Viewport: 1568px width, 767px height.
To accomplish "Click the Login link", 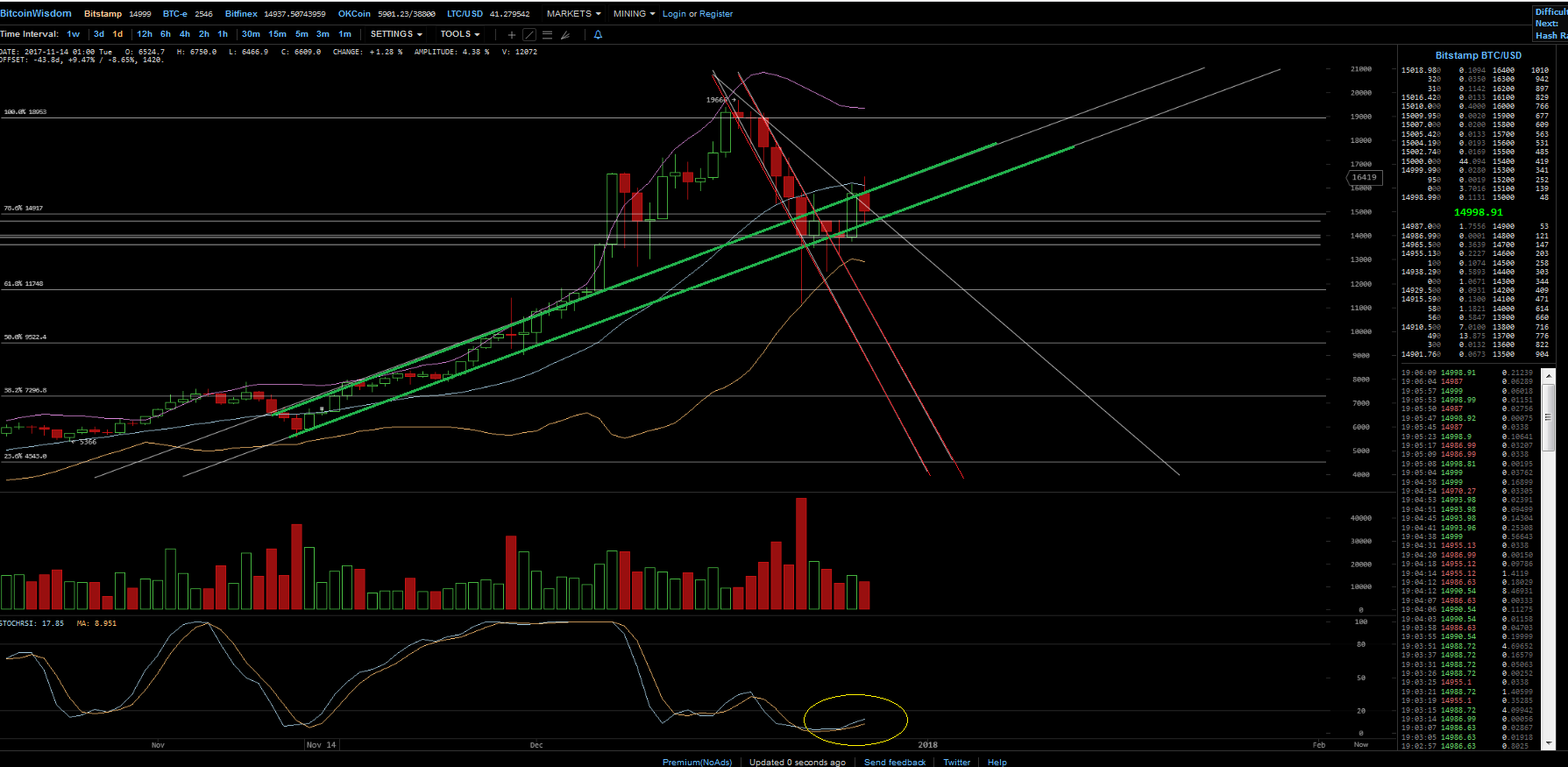I will (x=674, y=14).
